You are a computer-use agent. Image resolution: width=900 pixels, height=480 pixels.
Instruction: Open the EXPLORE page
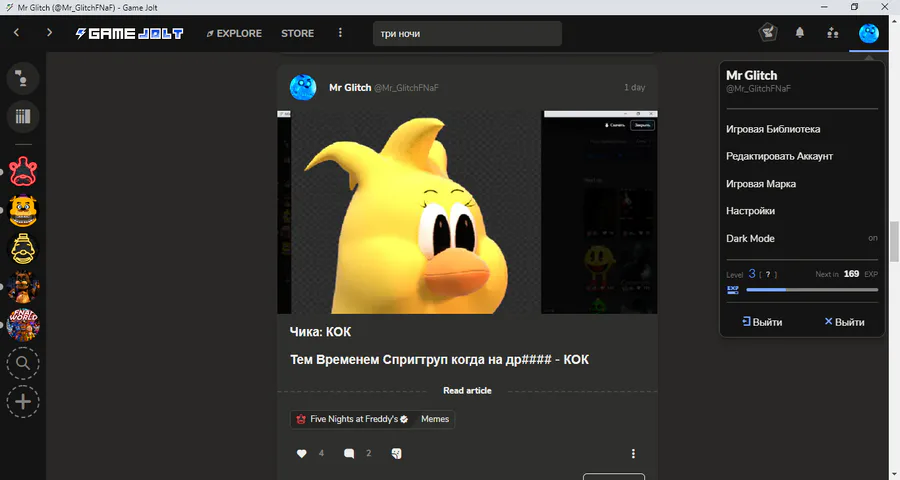(234, 33)
